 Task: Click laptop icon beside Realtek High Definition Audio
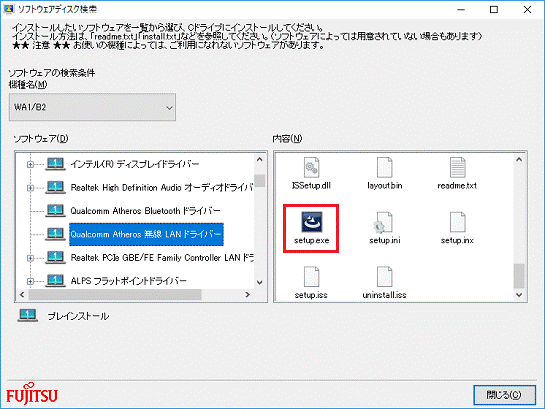[55, 187]
